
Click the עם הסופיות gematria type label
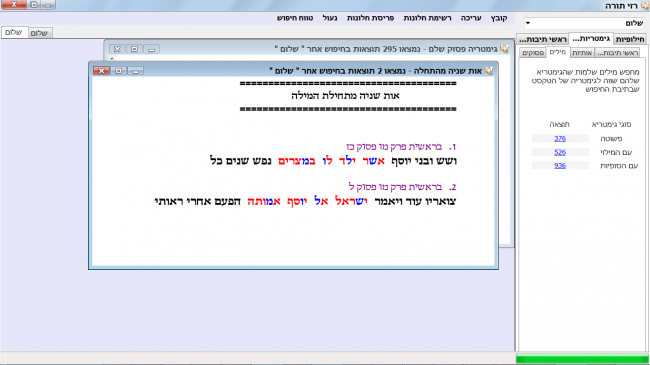(x=619, y=165)
